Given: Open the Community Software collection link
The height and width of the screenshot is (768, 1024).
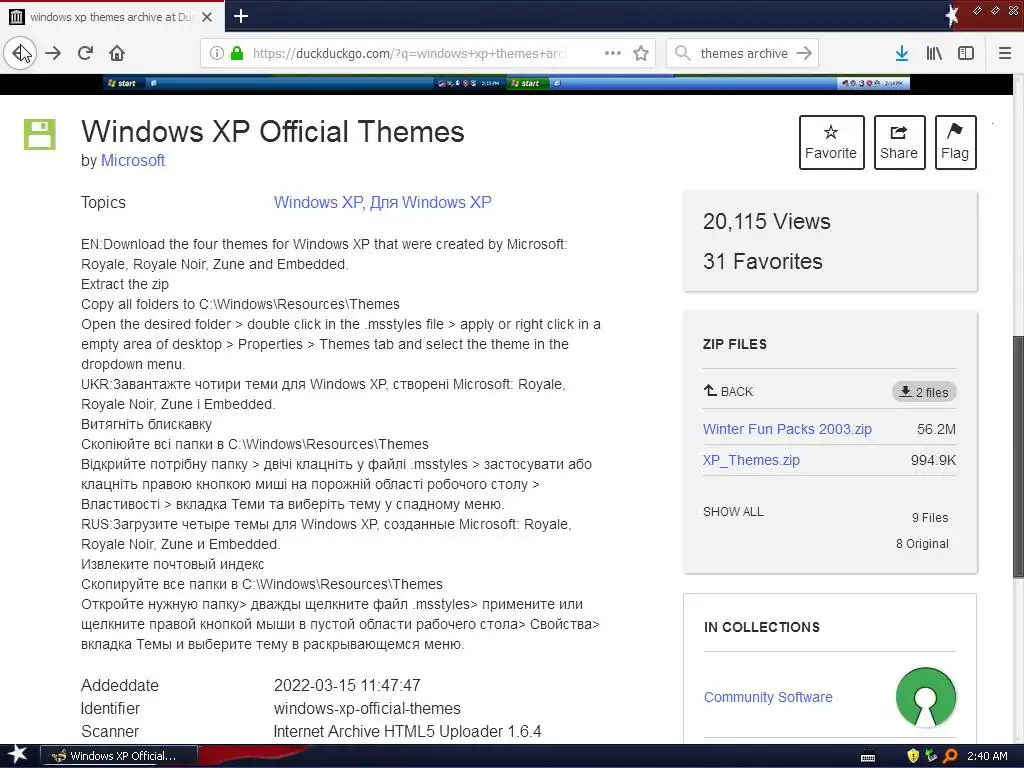Looking at the screenshot, I should coord(768,697).
